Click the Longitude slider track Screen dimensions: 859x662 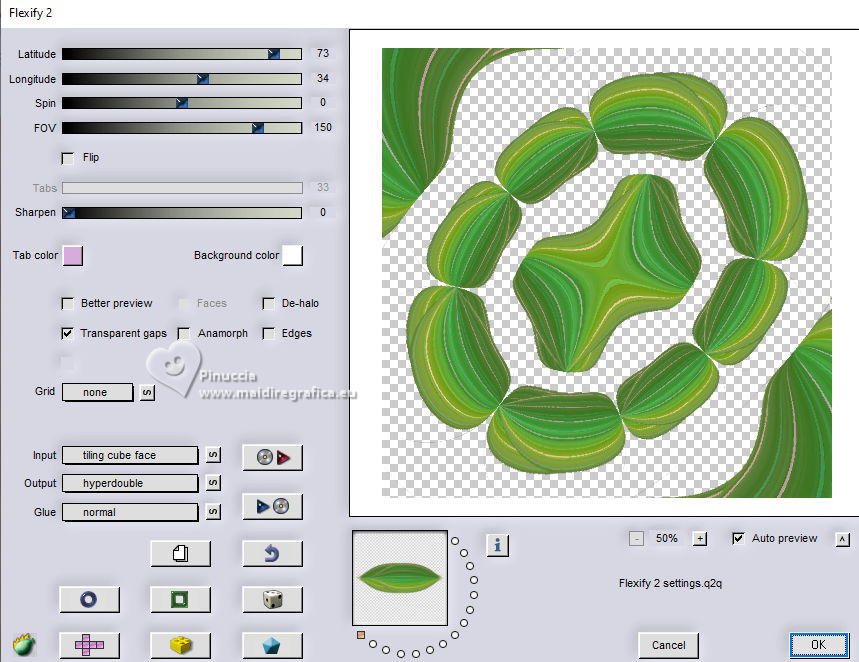[182, 79]
